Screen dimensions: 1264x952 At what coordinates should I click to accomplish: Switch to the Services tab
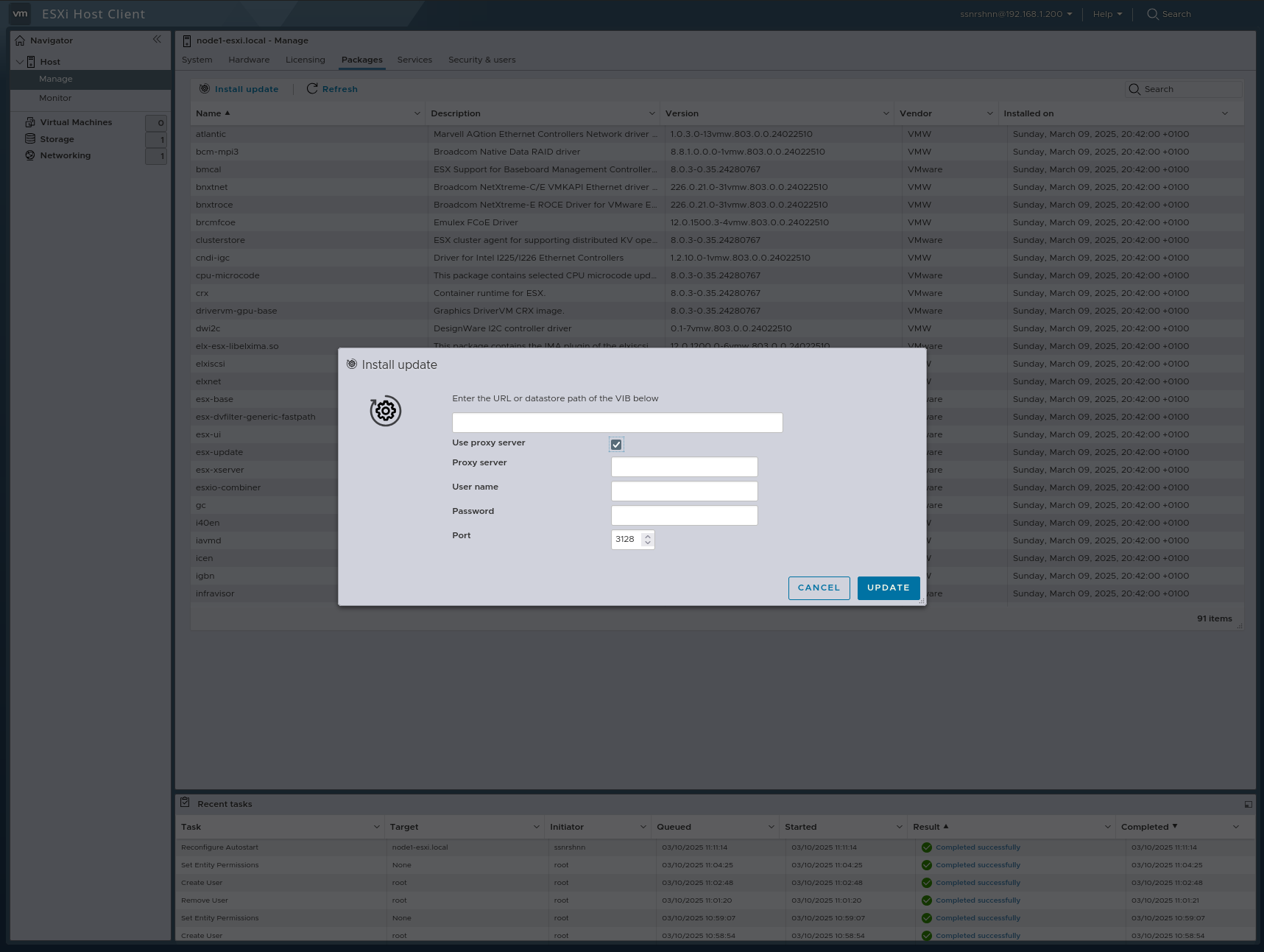coord(414,60)
